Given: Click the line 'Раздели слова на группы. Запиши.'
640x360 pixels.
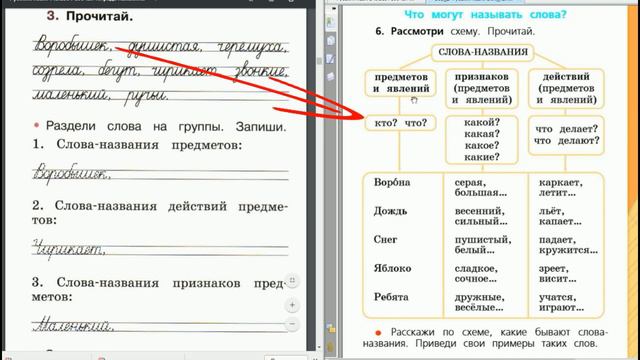Looking at the screenshot, I should click(x=166, y=127).
